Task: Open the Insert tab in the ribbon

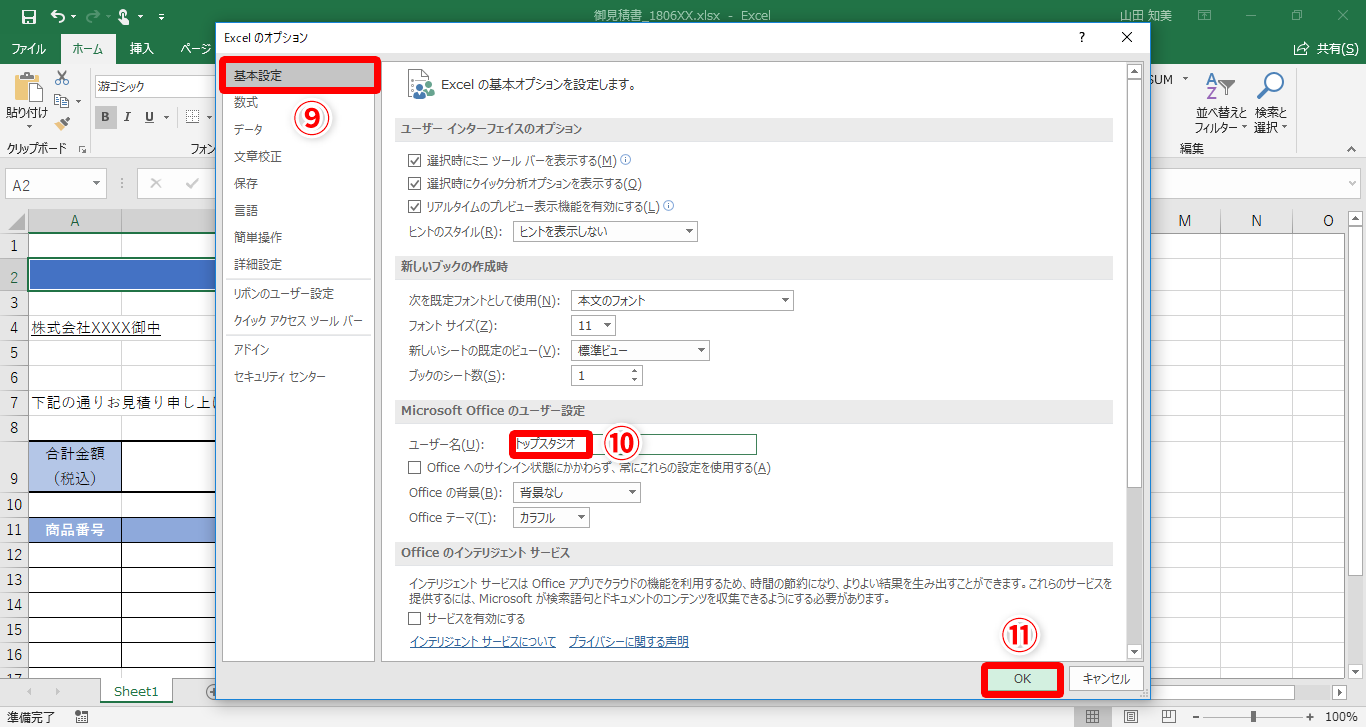Action: [142, 48]
